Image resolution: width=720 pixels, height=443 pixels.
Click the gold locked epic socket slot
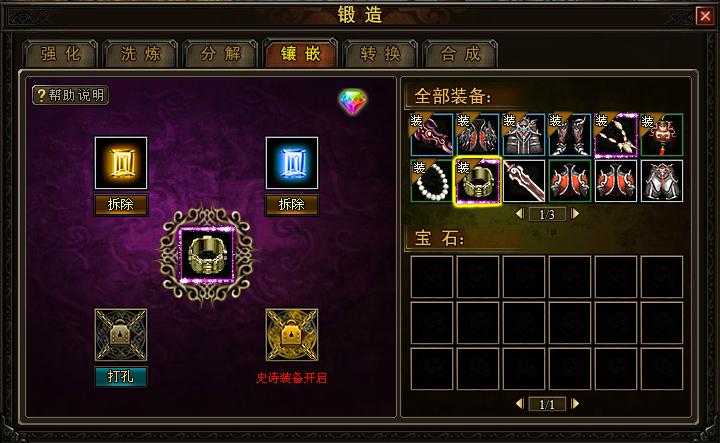pyautogui.click(x=292, y=335)
